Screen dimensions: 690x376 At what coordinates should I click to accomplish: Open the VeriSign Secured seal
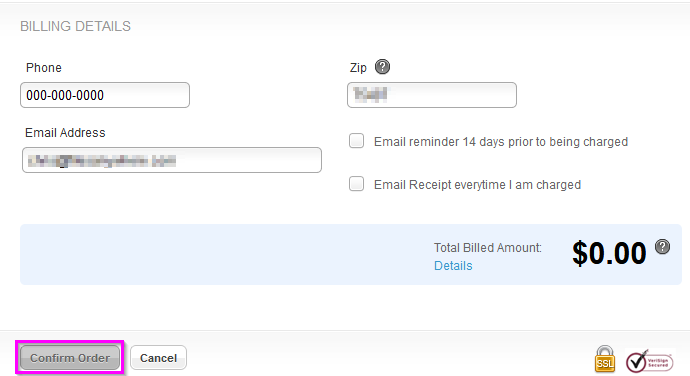(x=650, y=361)
